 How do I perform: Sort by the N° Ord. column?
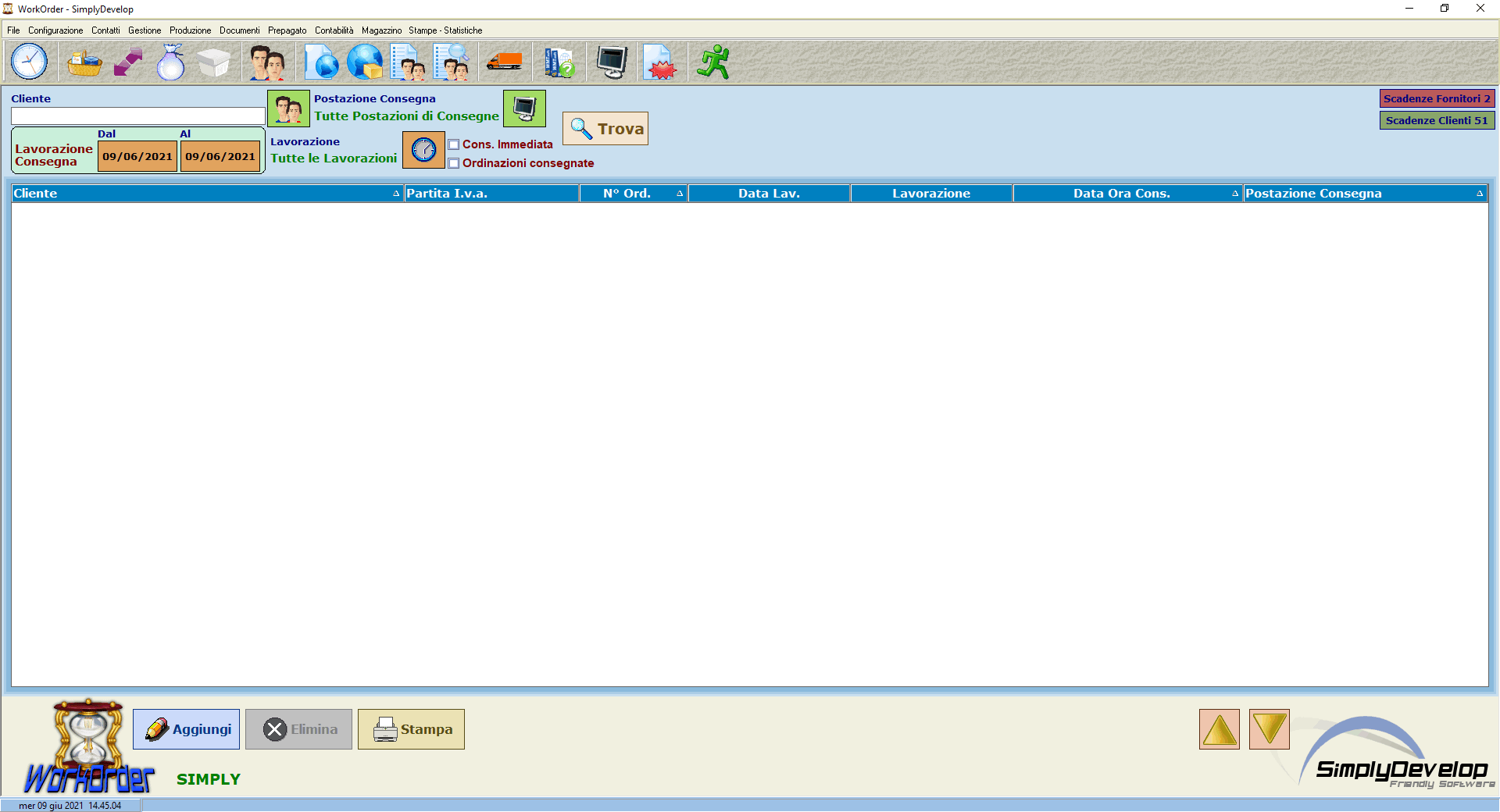(x=633, y=194)
